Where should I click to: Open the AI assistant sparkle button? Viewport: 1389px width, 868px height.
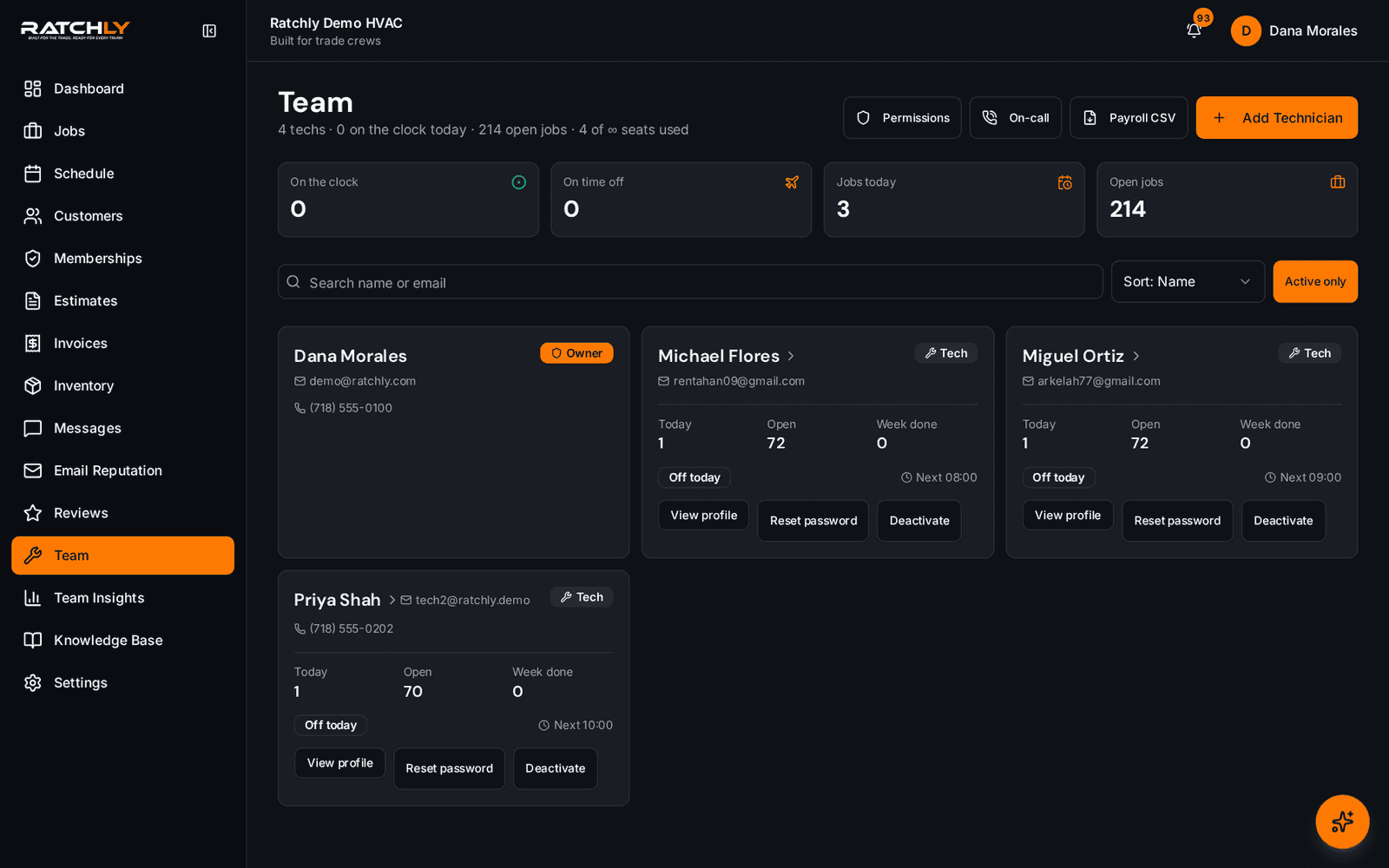(x=1342, y=821)
